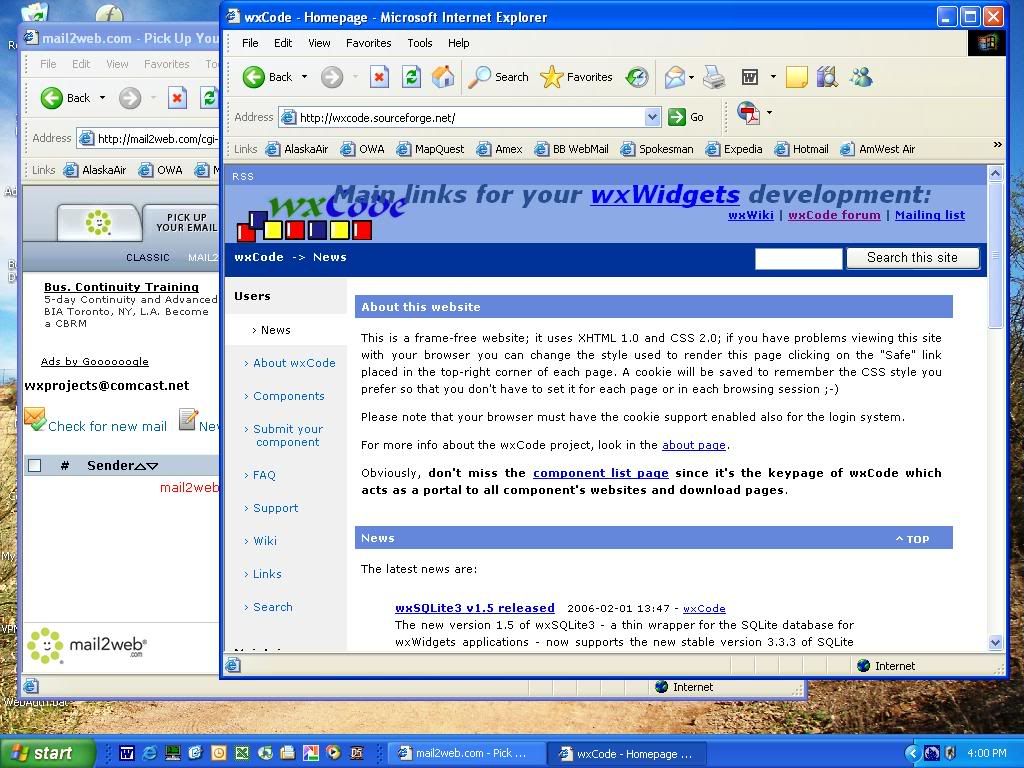This screenshot has width=1024, height=768.
Task: Open the Tools menu in the wxCode window
Action: (419, 43)
